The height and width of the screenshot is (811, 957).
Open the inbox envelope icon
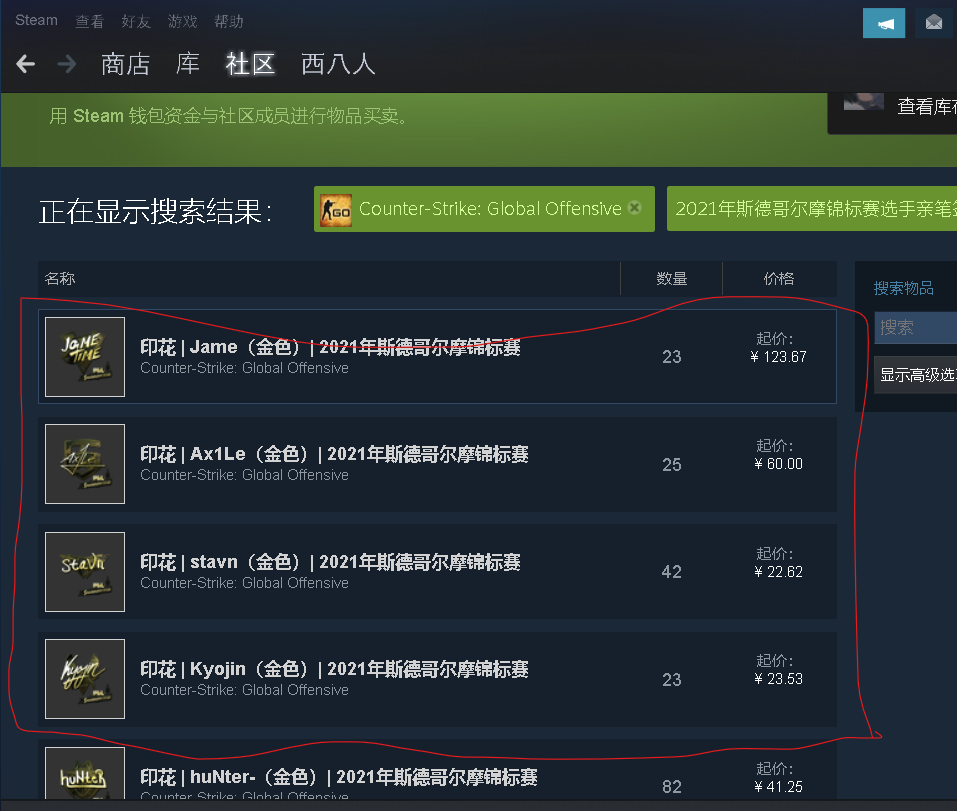click(934, 23)
